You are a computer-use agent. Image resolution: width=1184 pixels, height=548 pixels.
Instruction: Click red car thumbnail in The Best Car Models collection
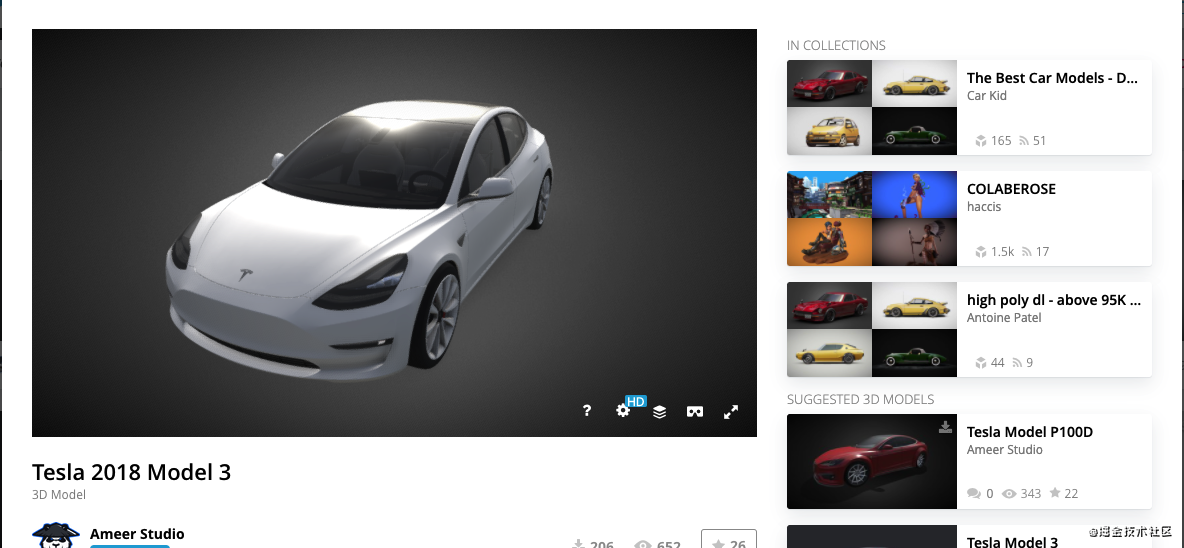(x=829, y=84)
